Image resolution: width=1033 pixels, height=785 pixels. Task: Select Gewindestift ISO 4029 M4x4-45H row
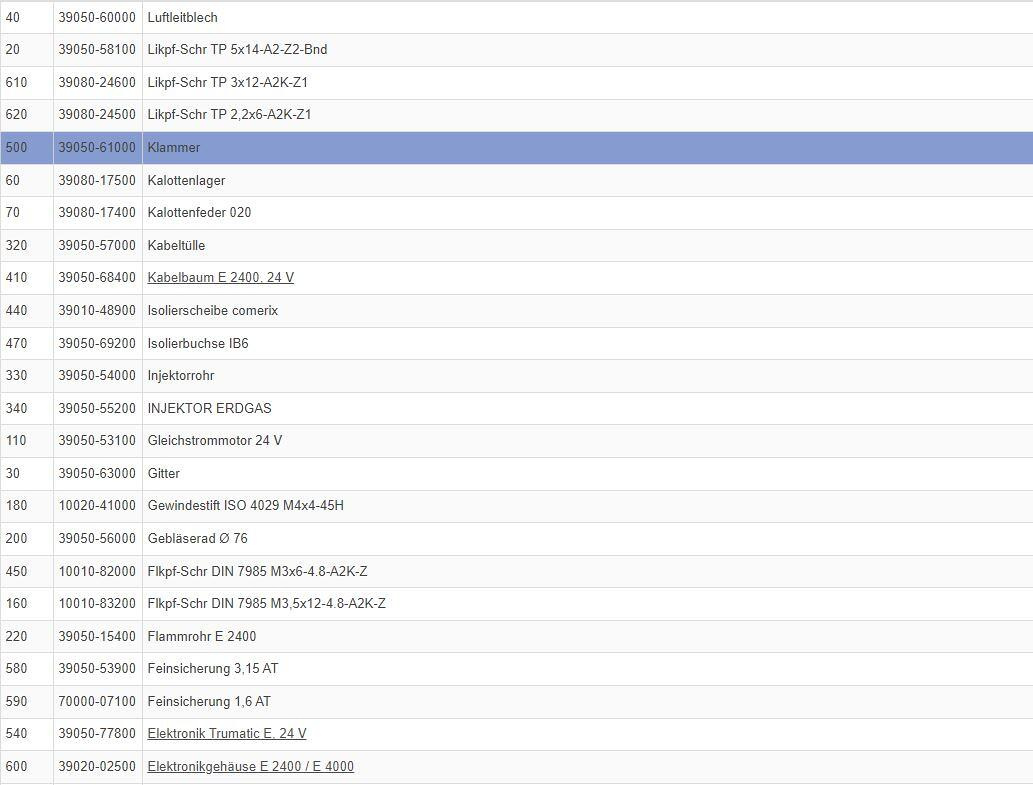point(245,506)
